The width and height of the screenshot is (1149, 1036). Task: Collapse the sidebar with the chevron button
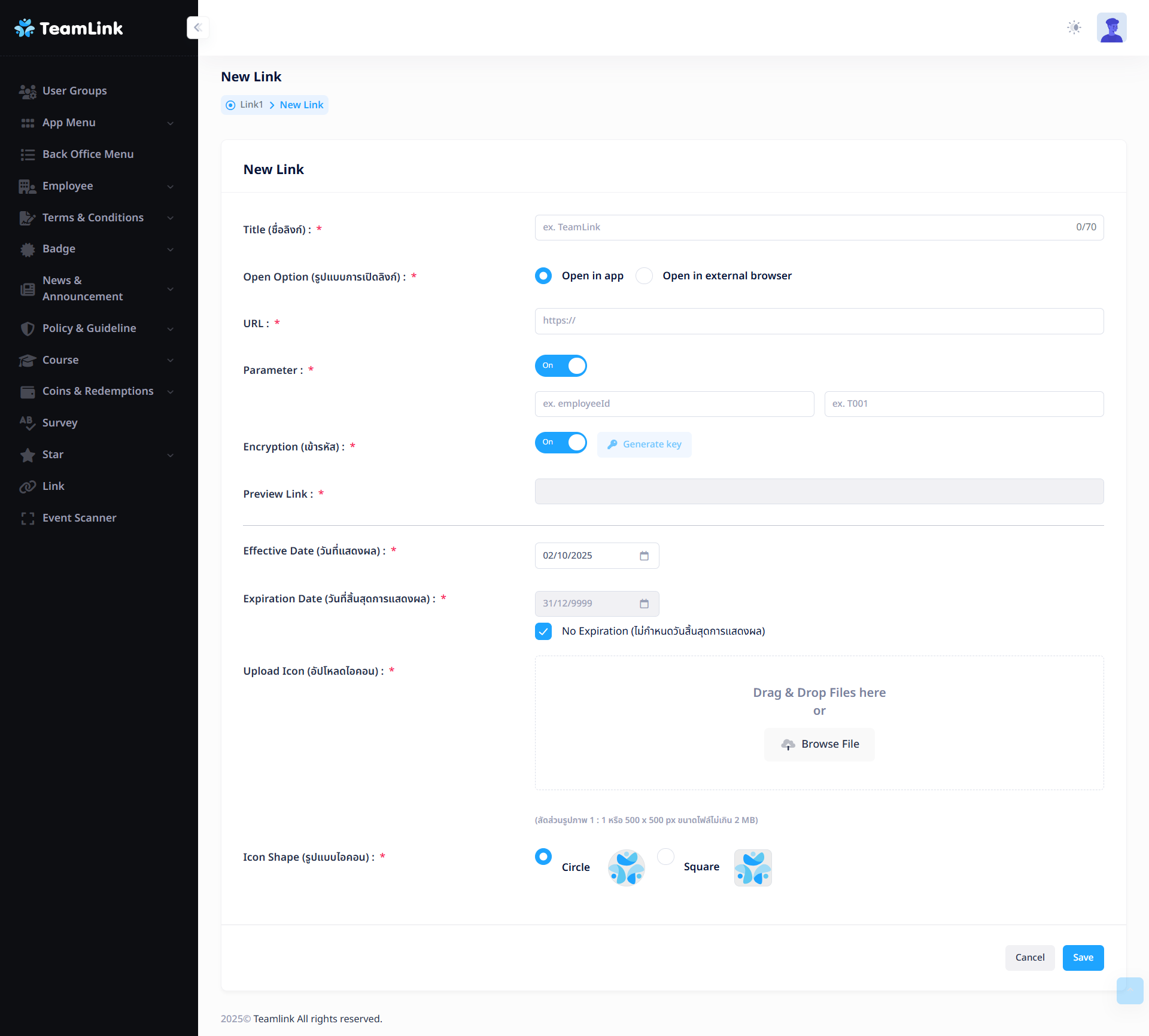tap(197, 28)
